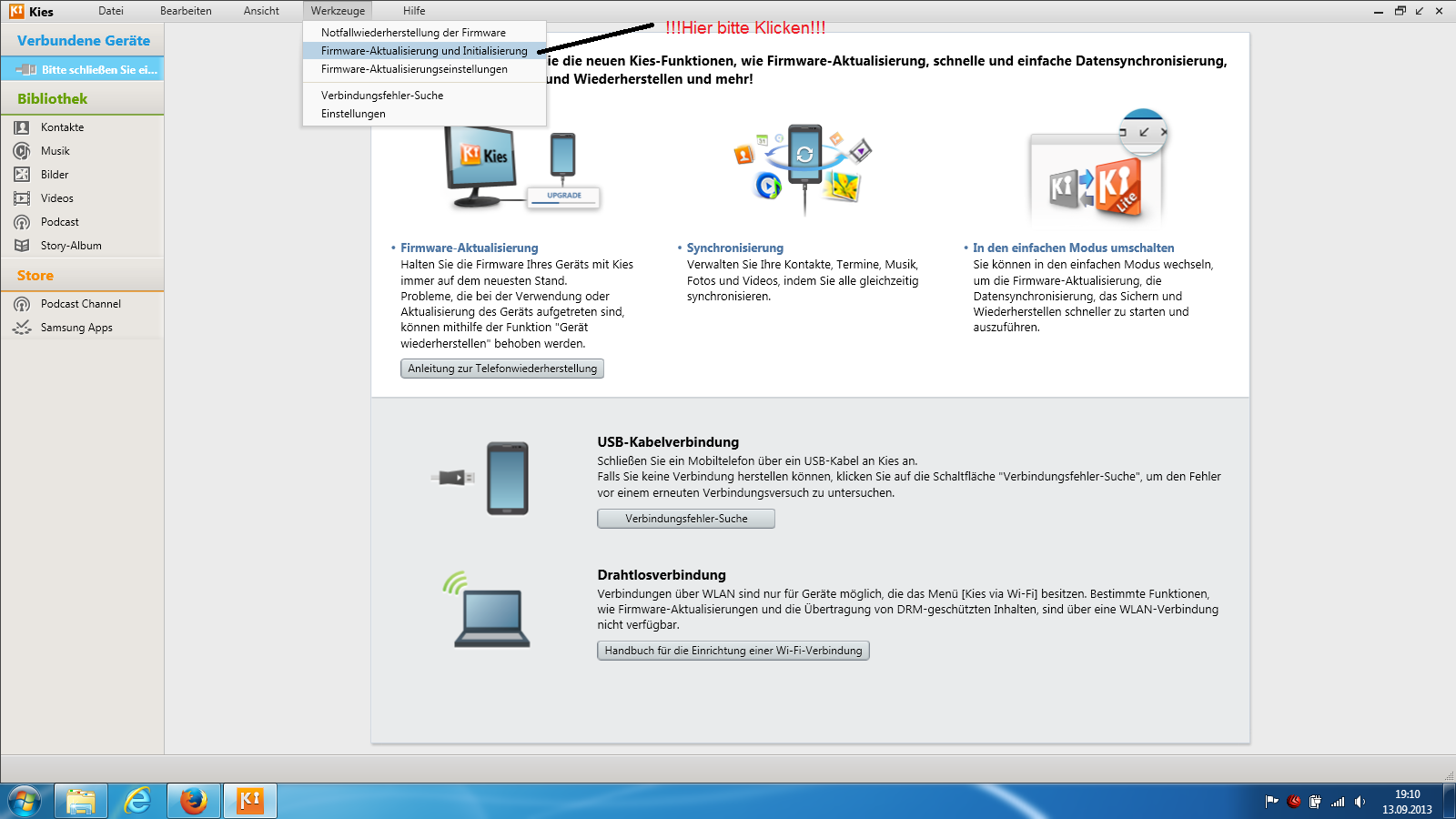Screen dimensions: 1456x819
Task: Switch to lite mode via title bar arrow icon
Action: click(1419, 11)
